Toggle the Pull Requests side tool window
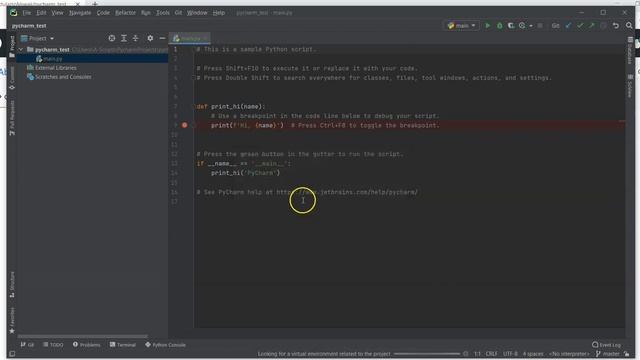This screenshot has width=640, height=360. (x=12, y=118)
